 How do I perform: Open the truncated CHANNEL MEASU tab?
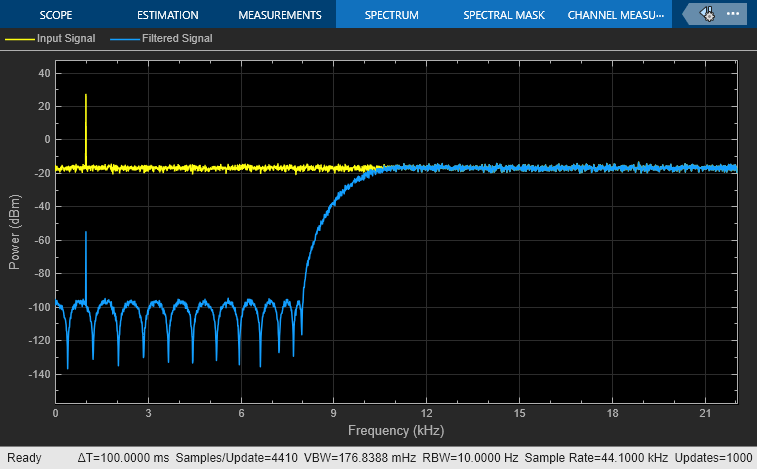(616, 15)
